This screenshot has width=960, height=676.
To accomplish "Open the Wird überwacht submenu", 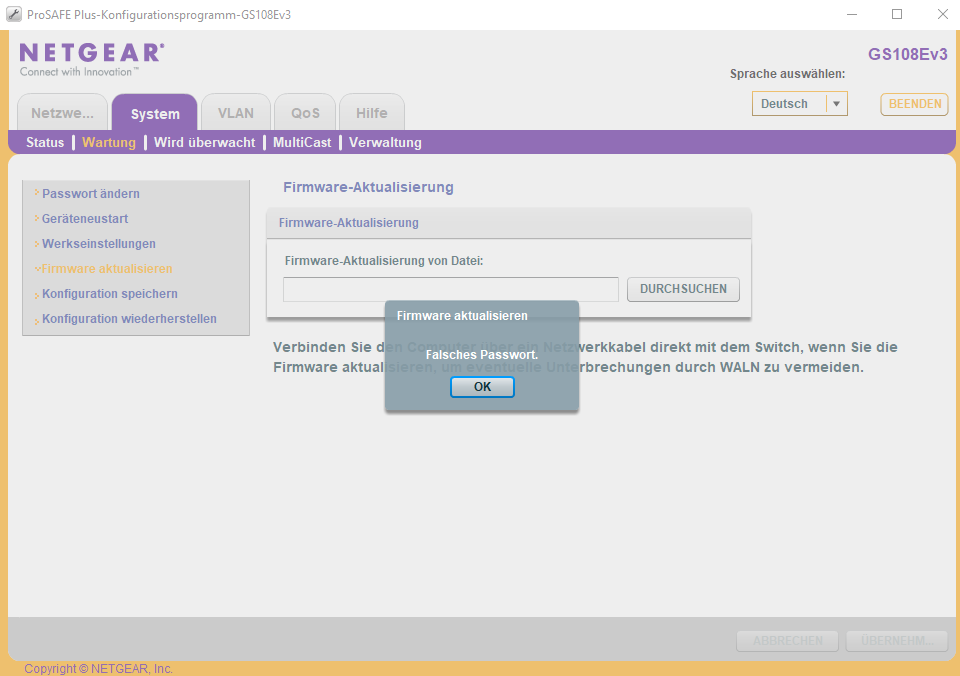I will click(204, 143).
